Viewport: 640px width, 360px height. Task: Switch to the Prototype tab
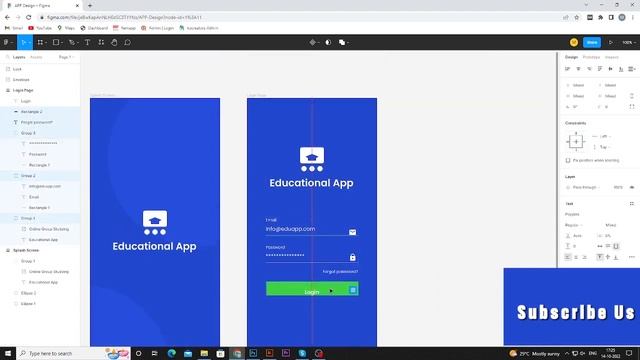tap(591, 57)
